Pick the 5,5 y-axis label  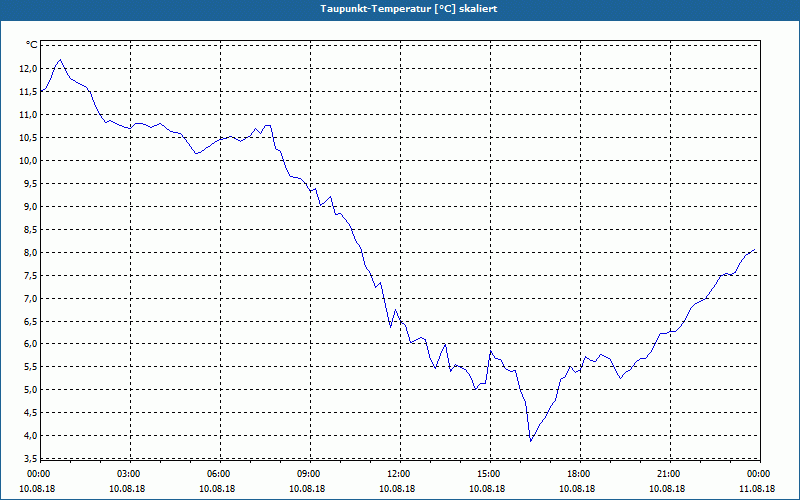coord(30,367)
